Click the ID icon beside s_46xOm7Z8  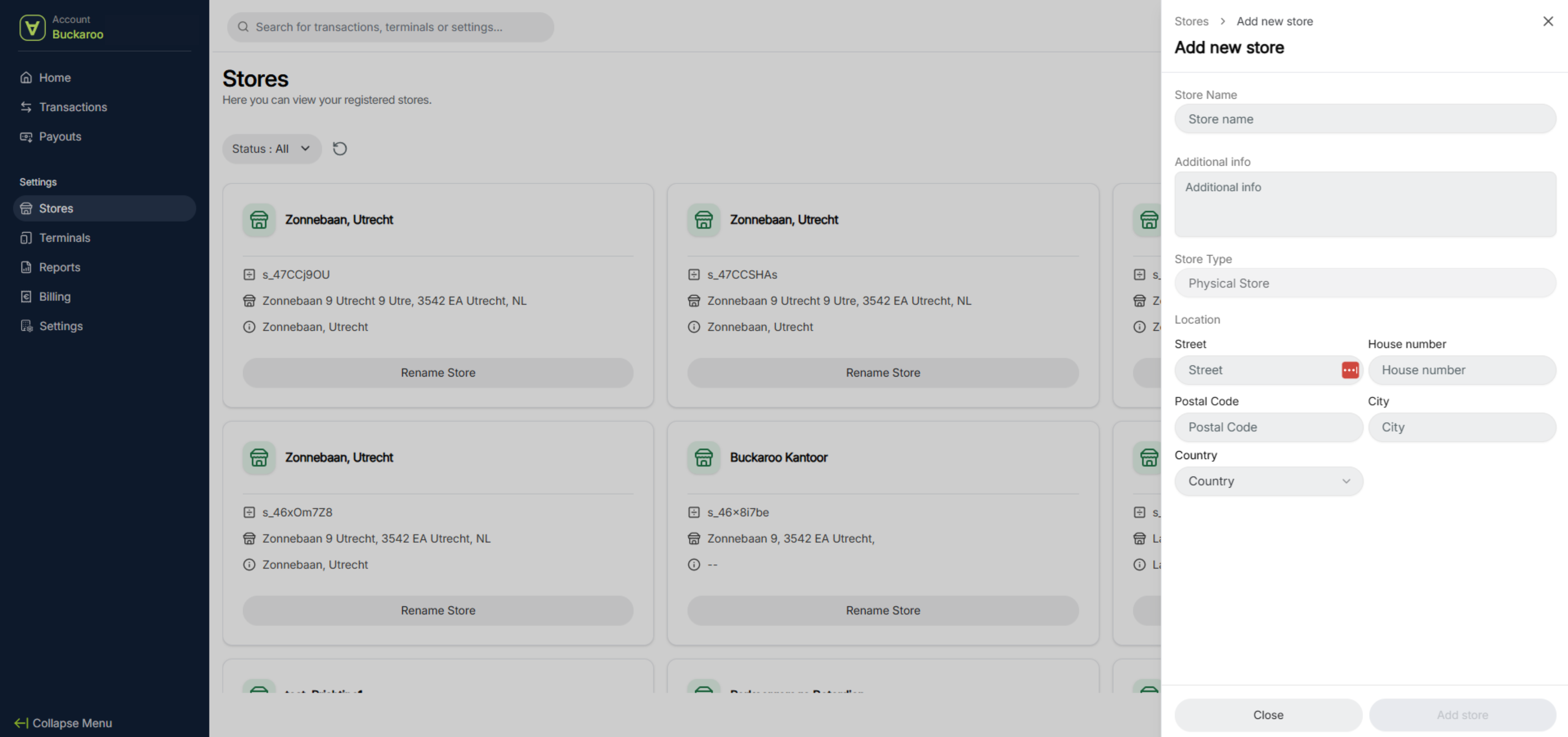tap(249, 512)
